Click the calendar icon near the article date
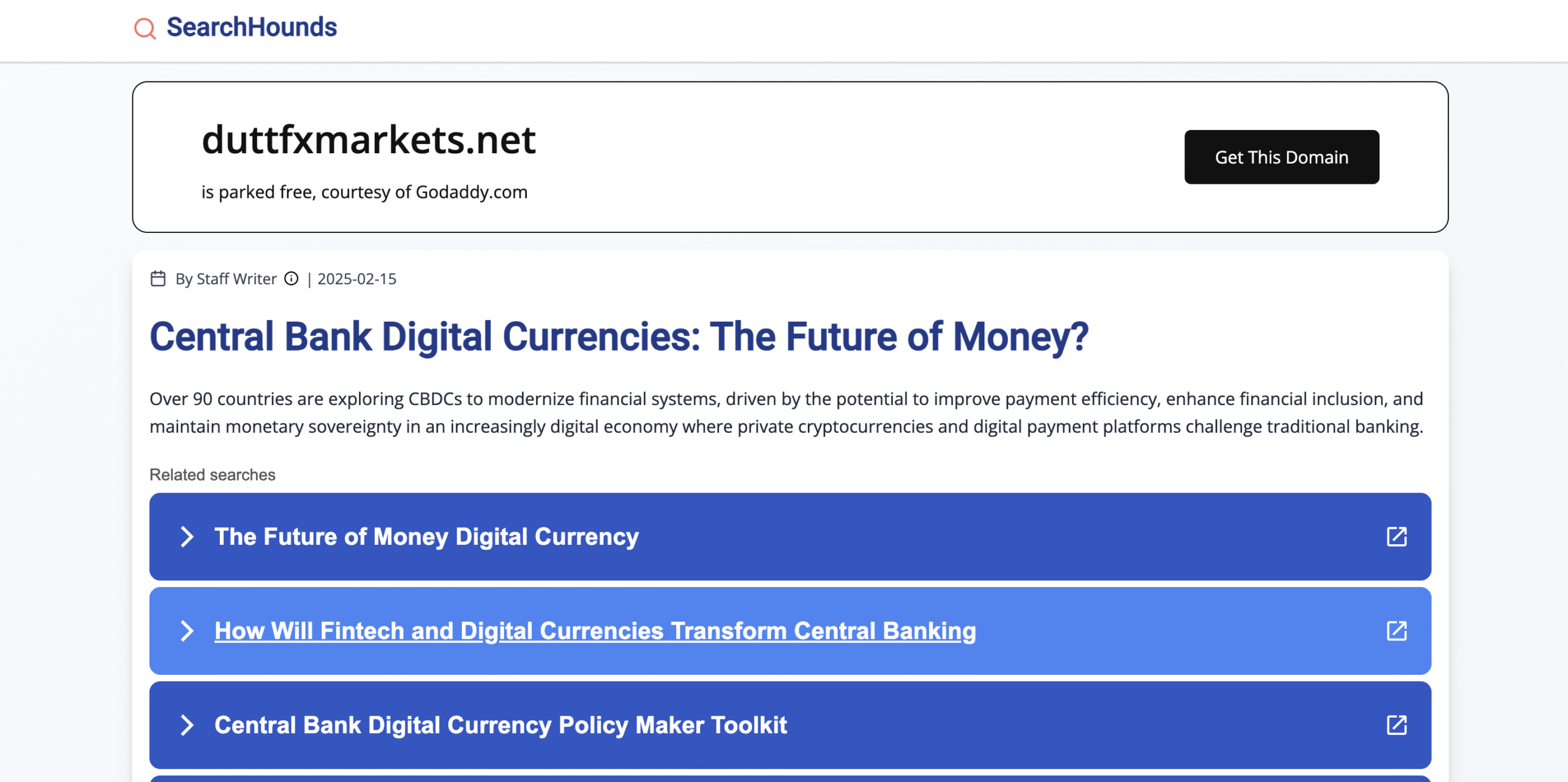 tap(157, 279)
